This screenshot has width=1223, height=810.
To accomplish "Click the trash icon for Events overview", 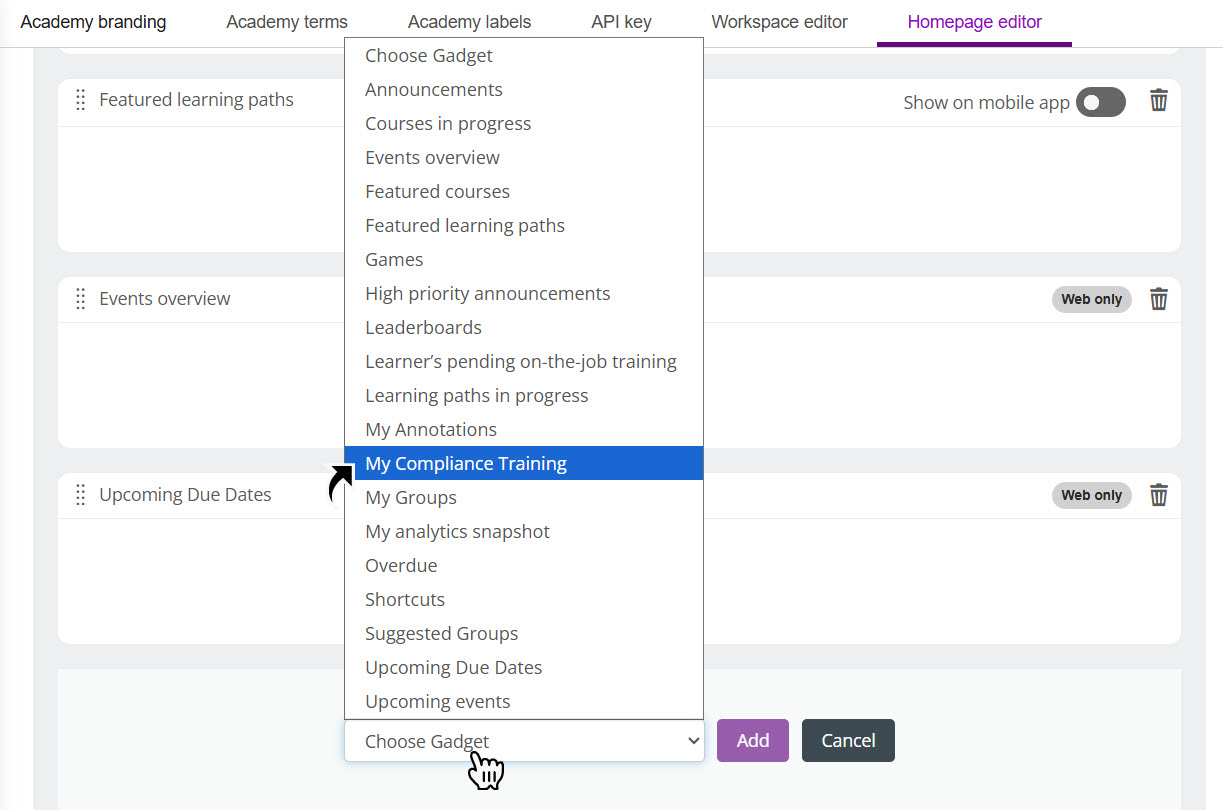I will pos(1158,298).
